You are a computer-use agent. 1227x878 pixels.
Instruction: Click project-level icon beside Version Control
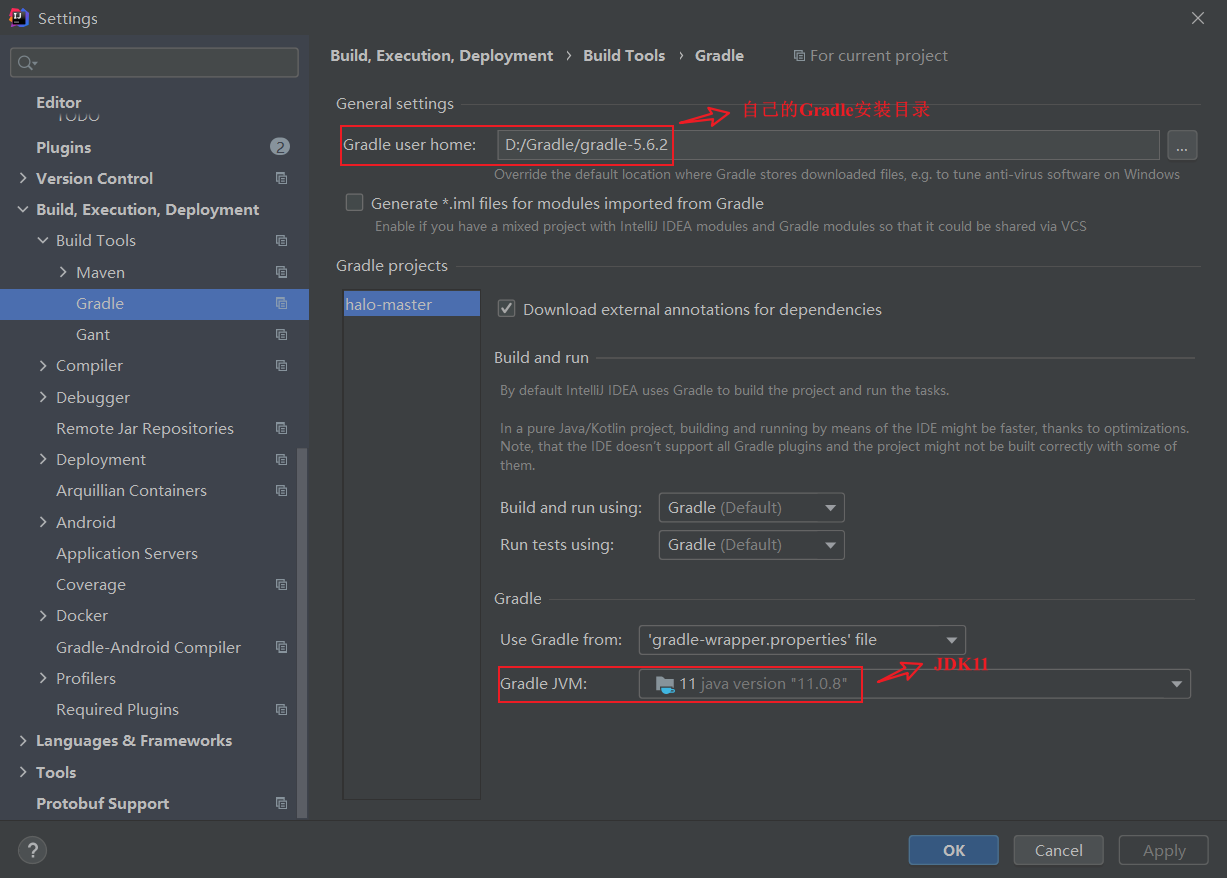point(281,178)
